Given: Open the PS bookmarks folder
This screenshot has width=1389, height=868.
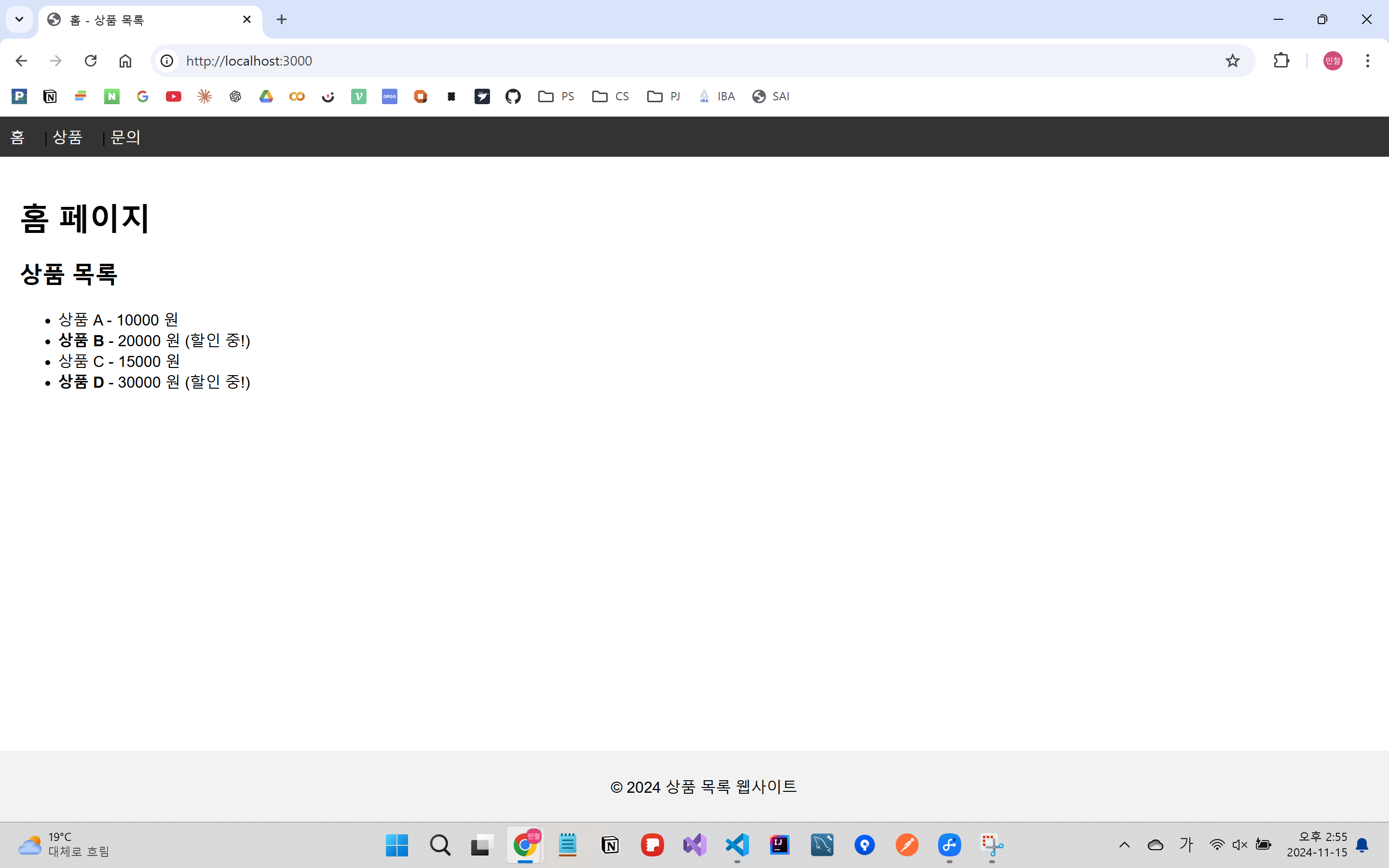Looking at the screenshot, I should click(x=556, y=96).
